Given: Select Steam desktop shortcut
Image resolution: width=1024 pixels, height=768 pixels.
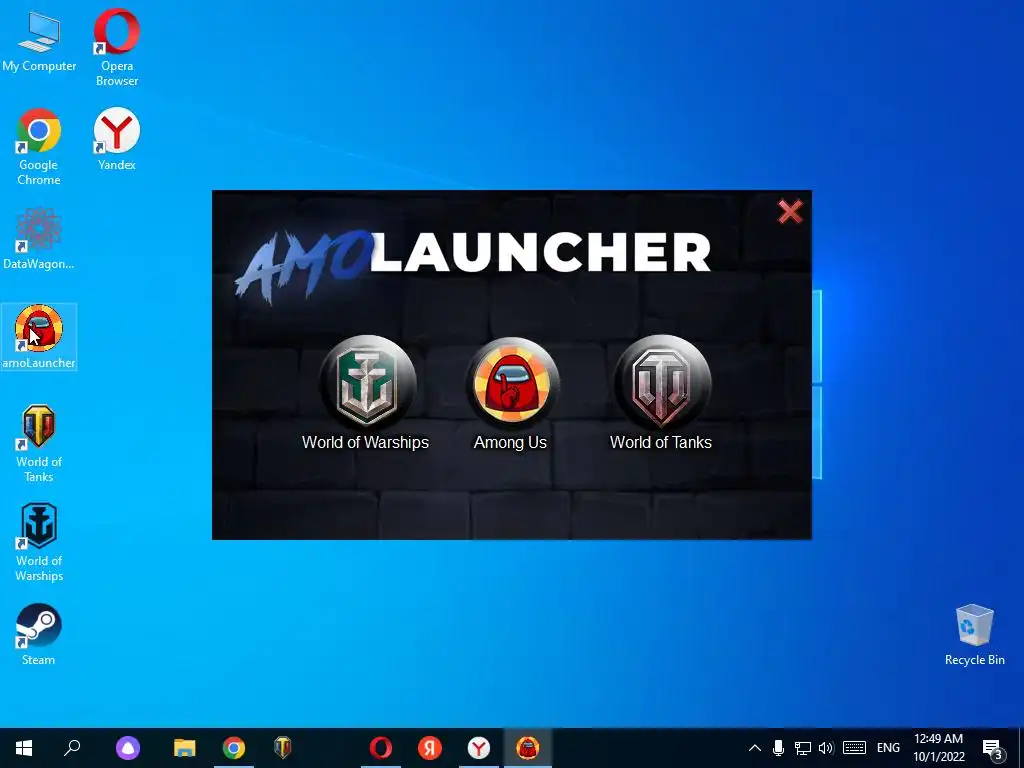Looking at the screenshot, I should click(x=39, y=635).
